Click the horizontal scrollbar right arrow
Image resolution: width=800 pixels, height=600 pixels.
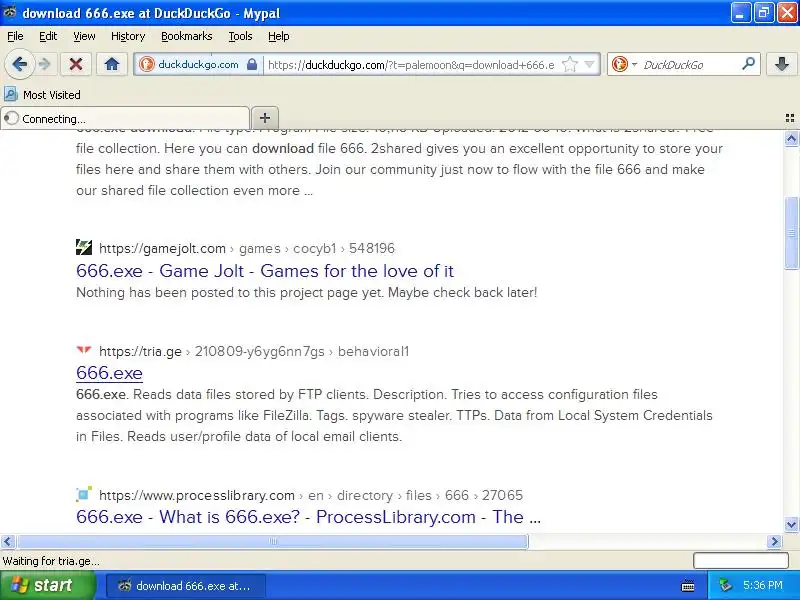(x=774, y=541)
